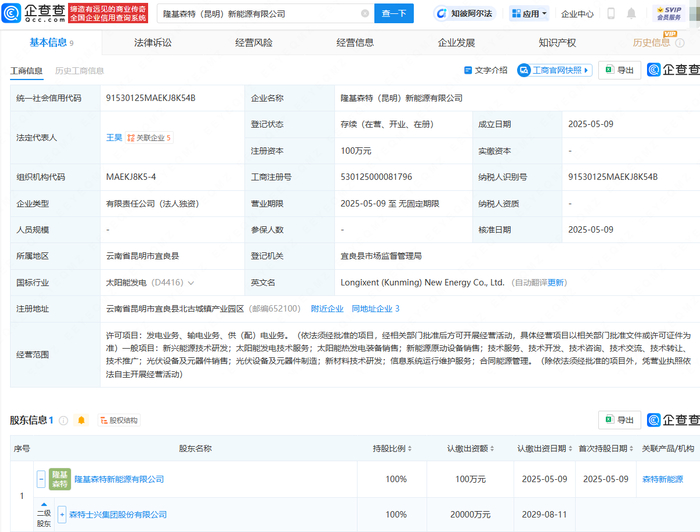Expand the 森特士兴集团股份有限公司 row
The height and width of the screenshot is (532, 700).
coord(62,514)
